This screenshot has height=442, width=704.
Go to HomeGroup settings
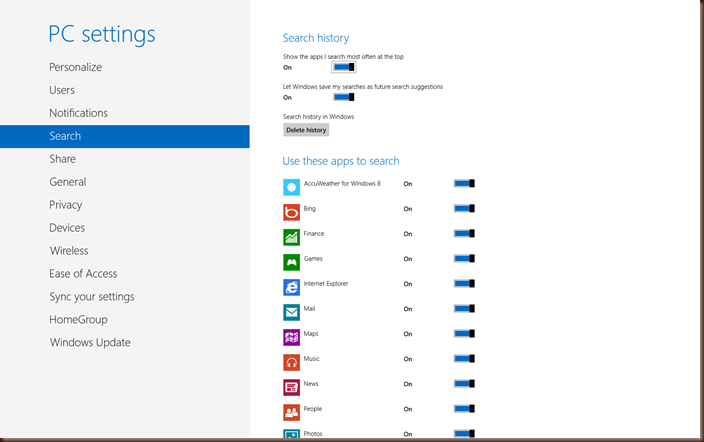78,320
